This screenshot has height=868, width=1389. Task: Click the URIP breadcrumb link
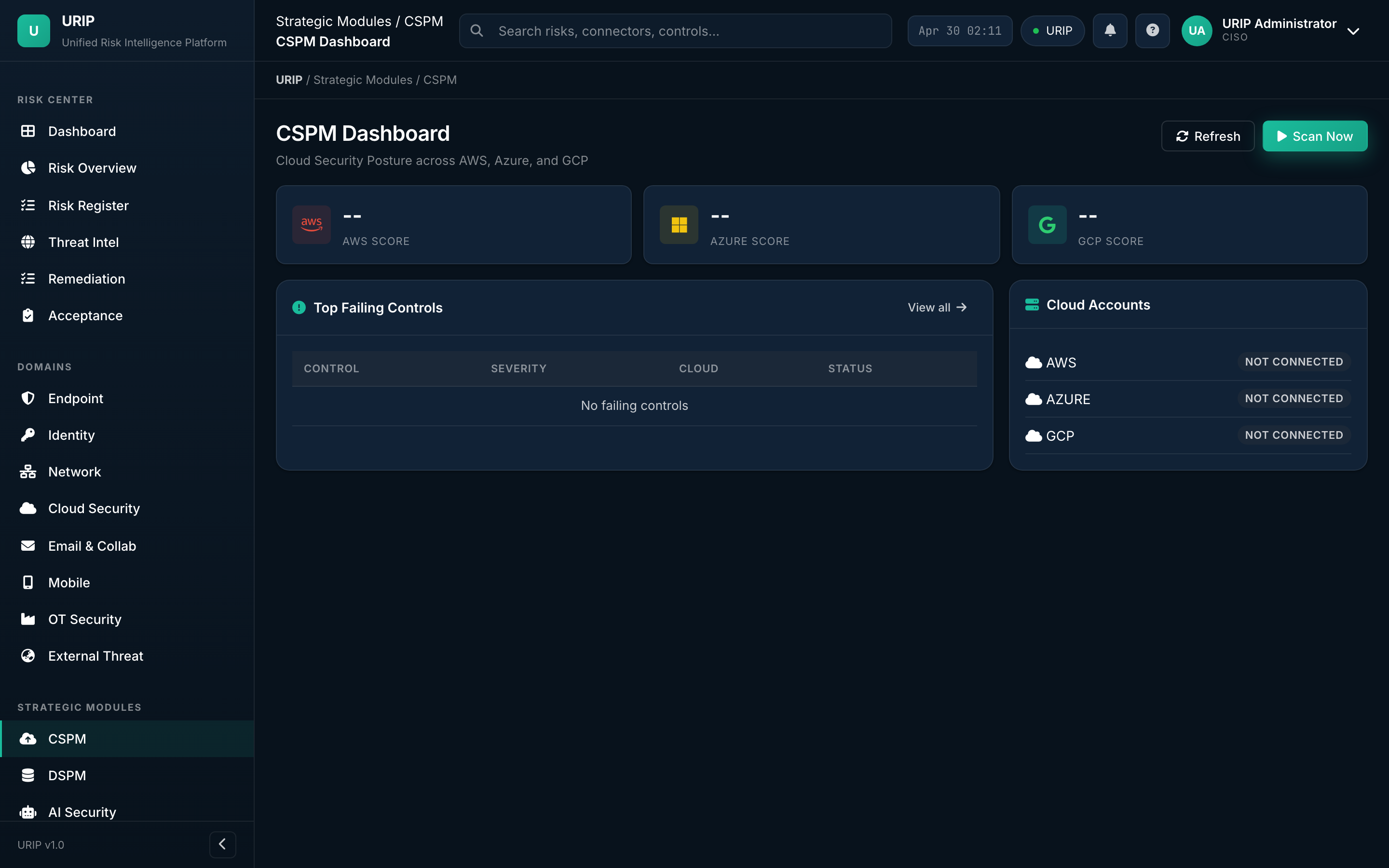point(289,80)
